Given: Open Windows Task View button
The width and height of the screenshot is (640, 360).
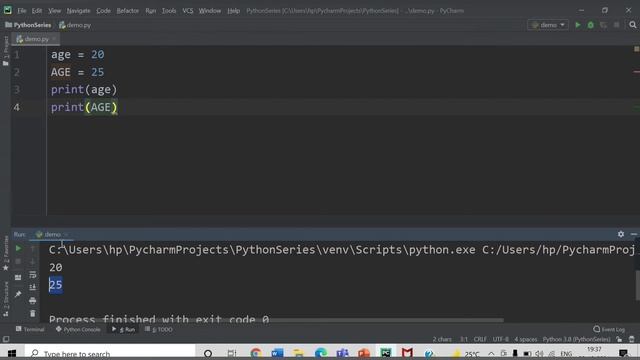Looking at the screenshot, I should 232,353.
